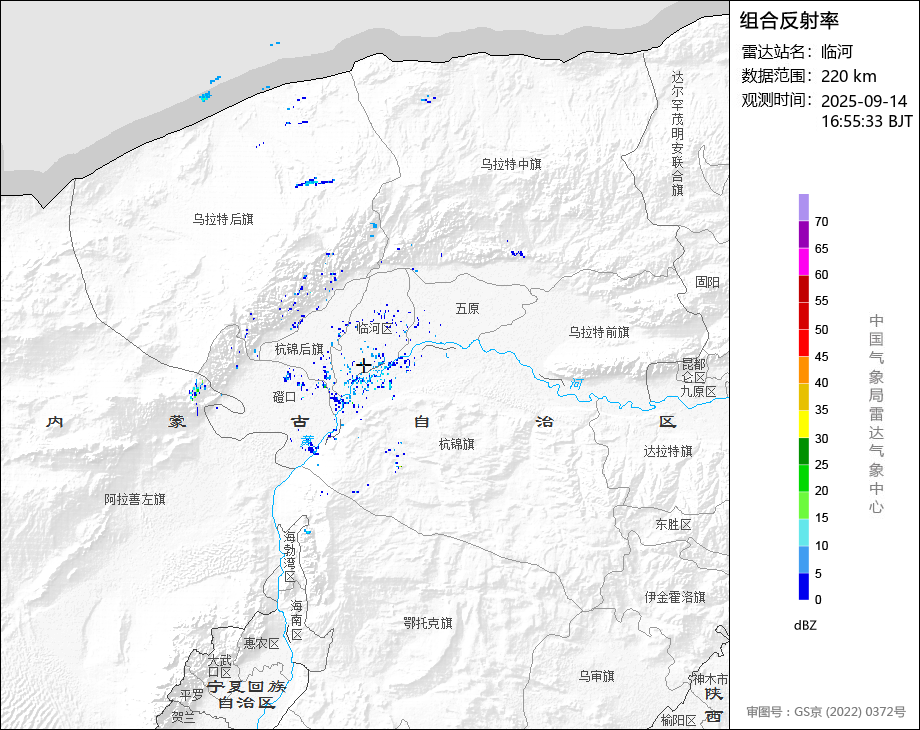The width and height of the screenshot is (920, 730).
Task: Click the vertical 海勃湾区 map label
Action: [x=290, y=557]
